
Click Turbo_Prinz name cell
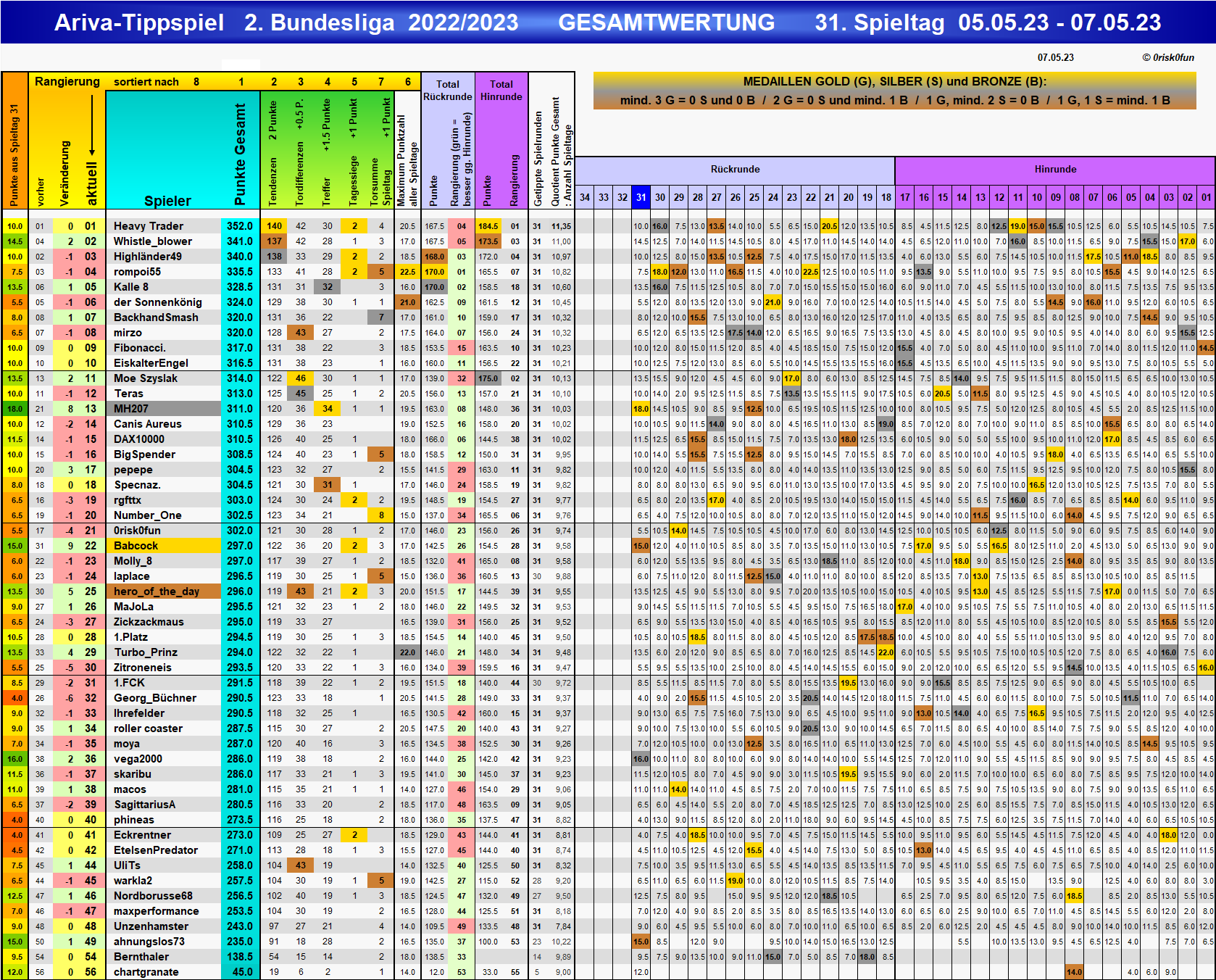point(163,652)
